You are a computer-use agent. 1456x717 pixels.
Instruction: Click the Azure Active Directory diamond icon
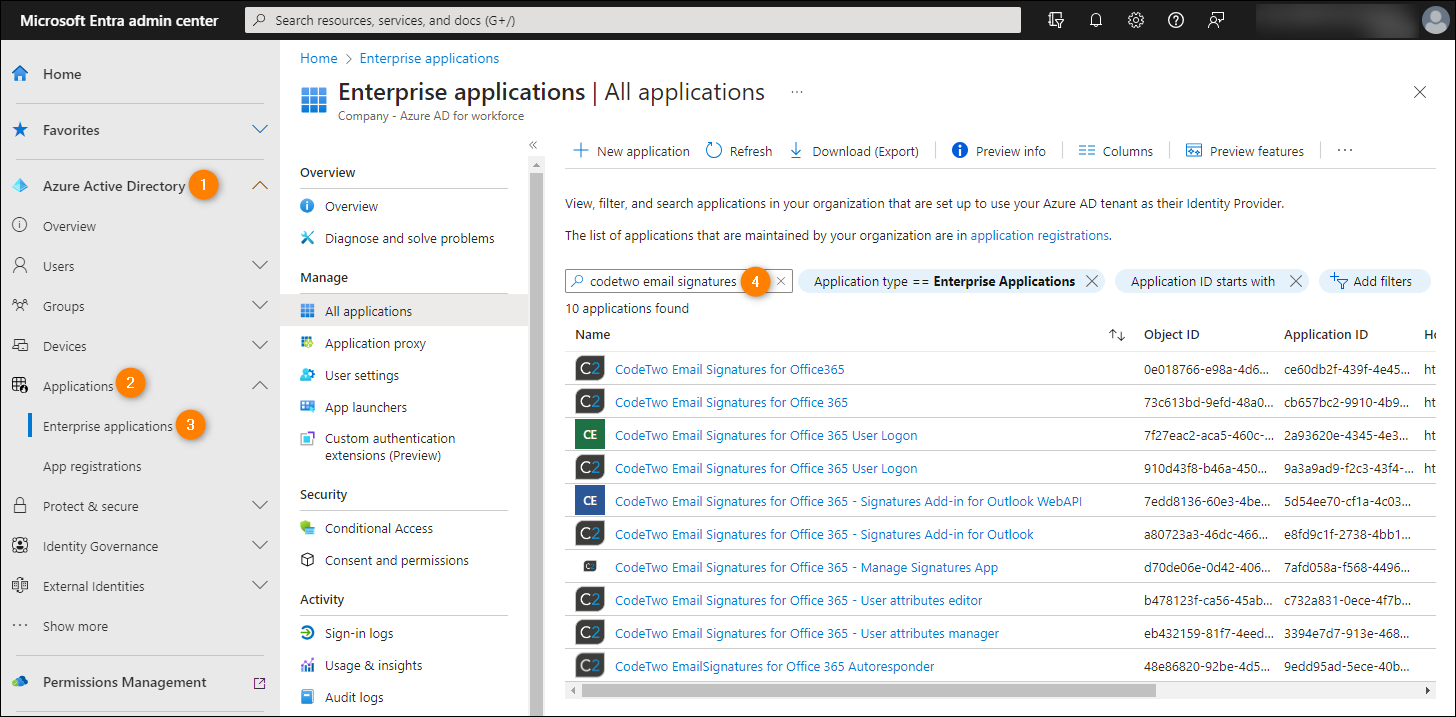click(x=20, y=186)
